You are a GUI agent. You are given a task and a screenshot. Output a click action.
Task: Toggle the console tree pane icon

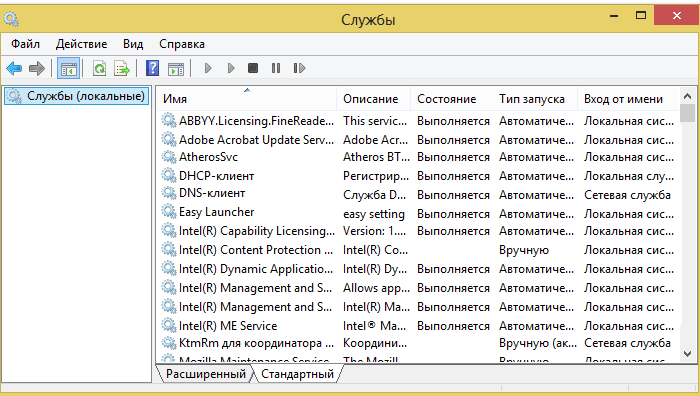(69, 68)
